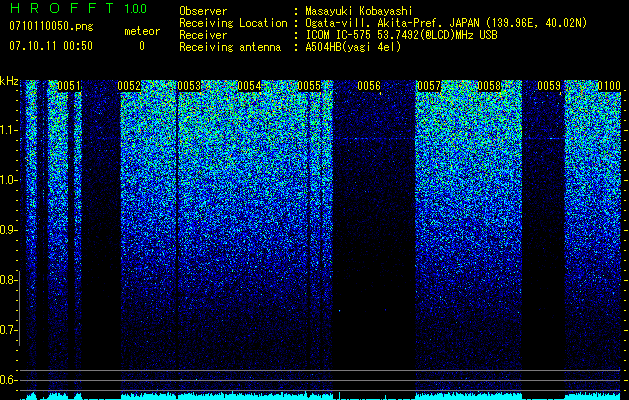This screenshot has height=400, width=629.
Task: Click the Observer label
Action: pos(203,11)
